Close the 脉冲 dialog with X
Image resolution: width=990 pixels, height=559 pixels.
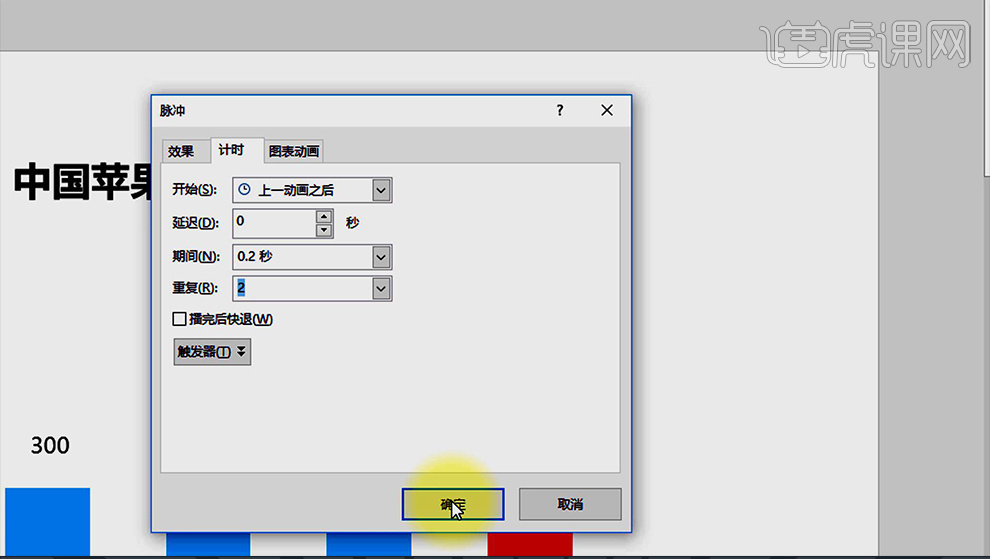tap(607, 110)
